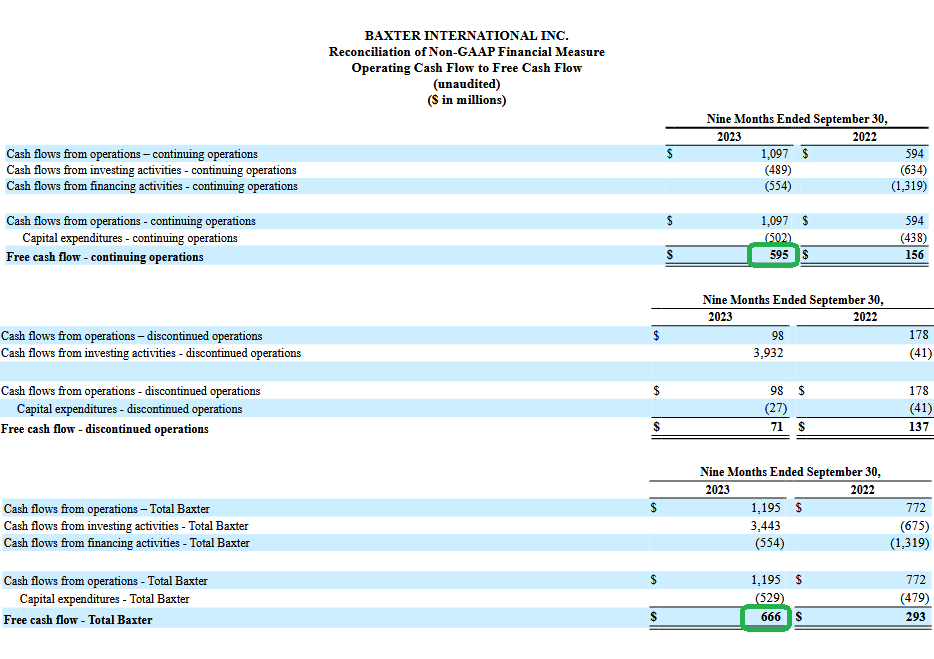
Task: Click the "293" free cash flow value
Action: (916, 617)
